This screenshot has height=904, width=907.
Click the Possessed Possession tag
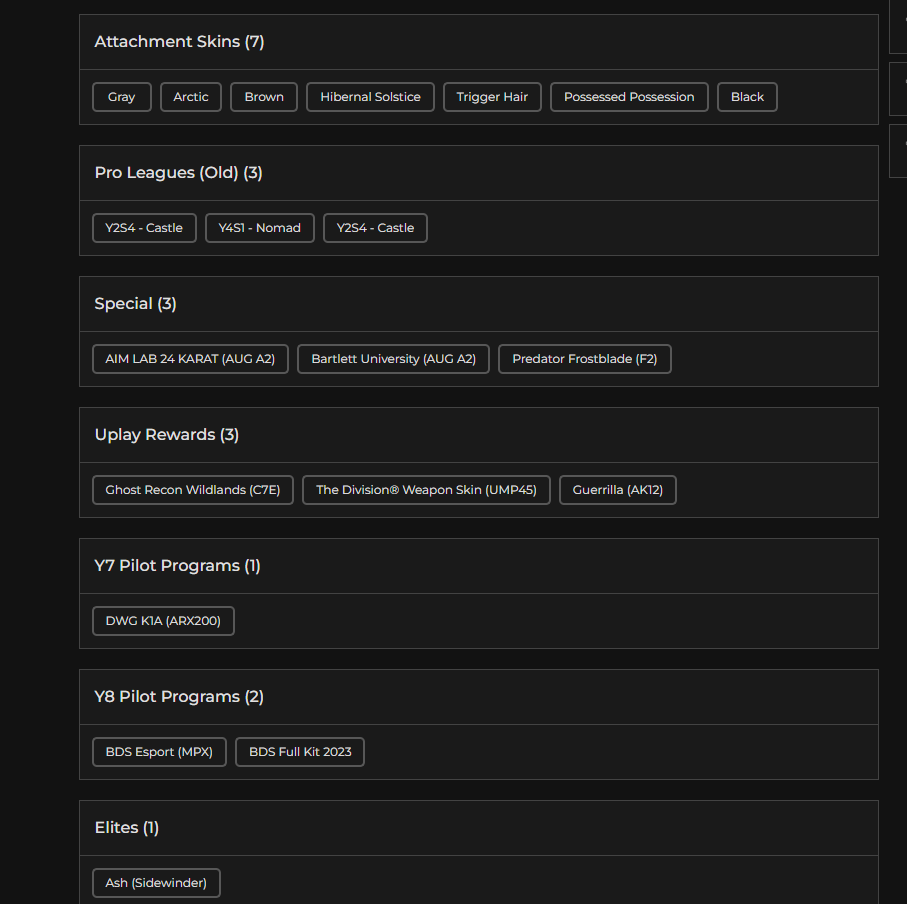click(x=629, y=97)
